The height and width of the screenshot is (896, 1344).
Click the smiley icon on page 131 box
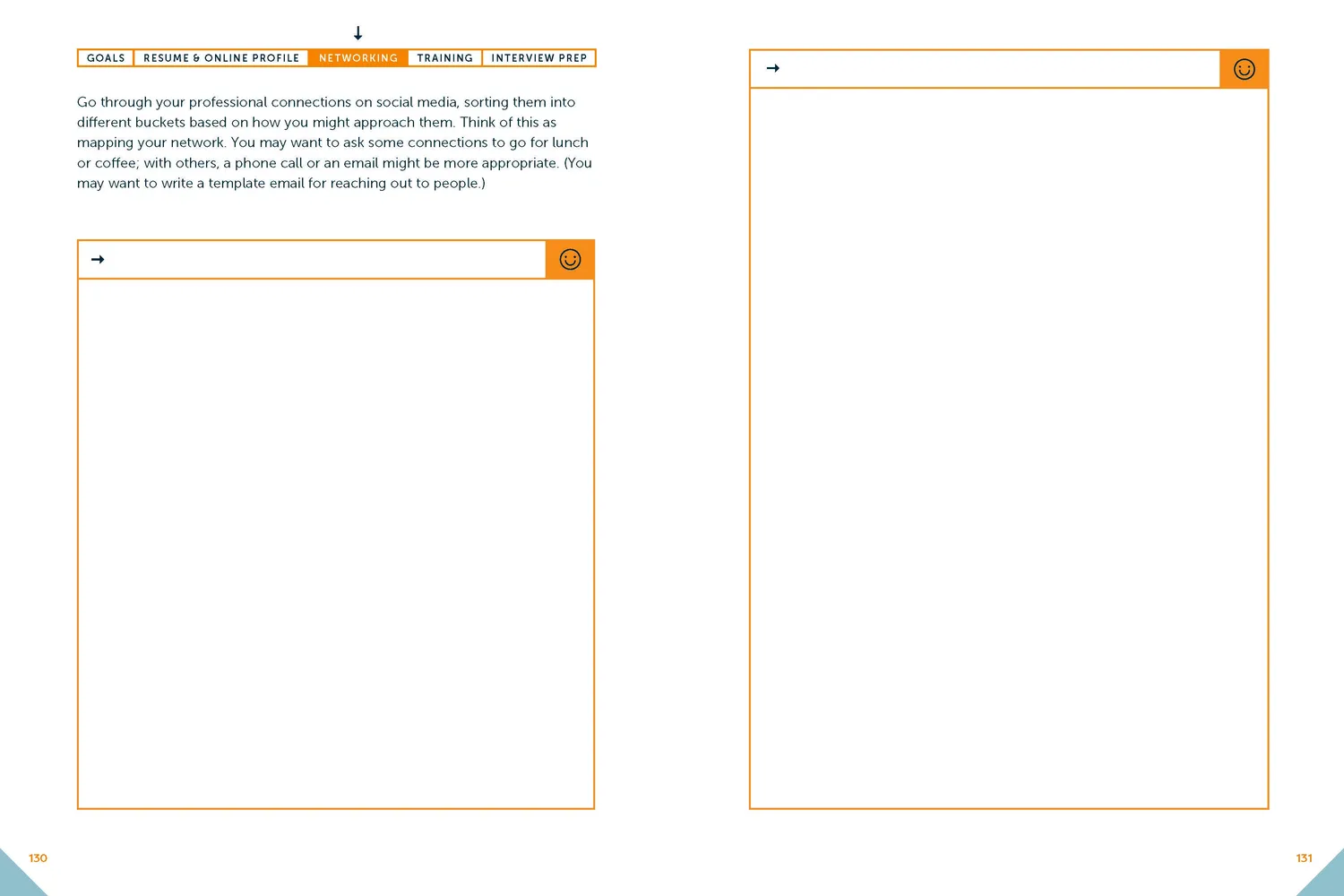point(1244,69)
